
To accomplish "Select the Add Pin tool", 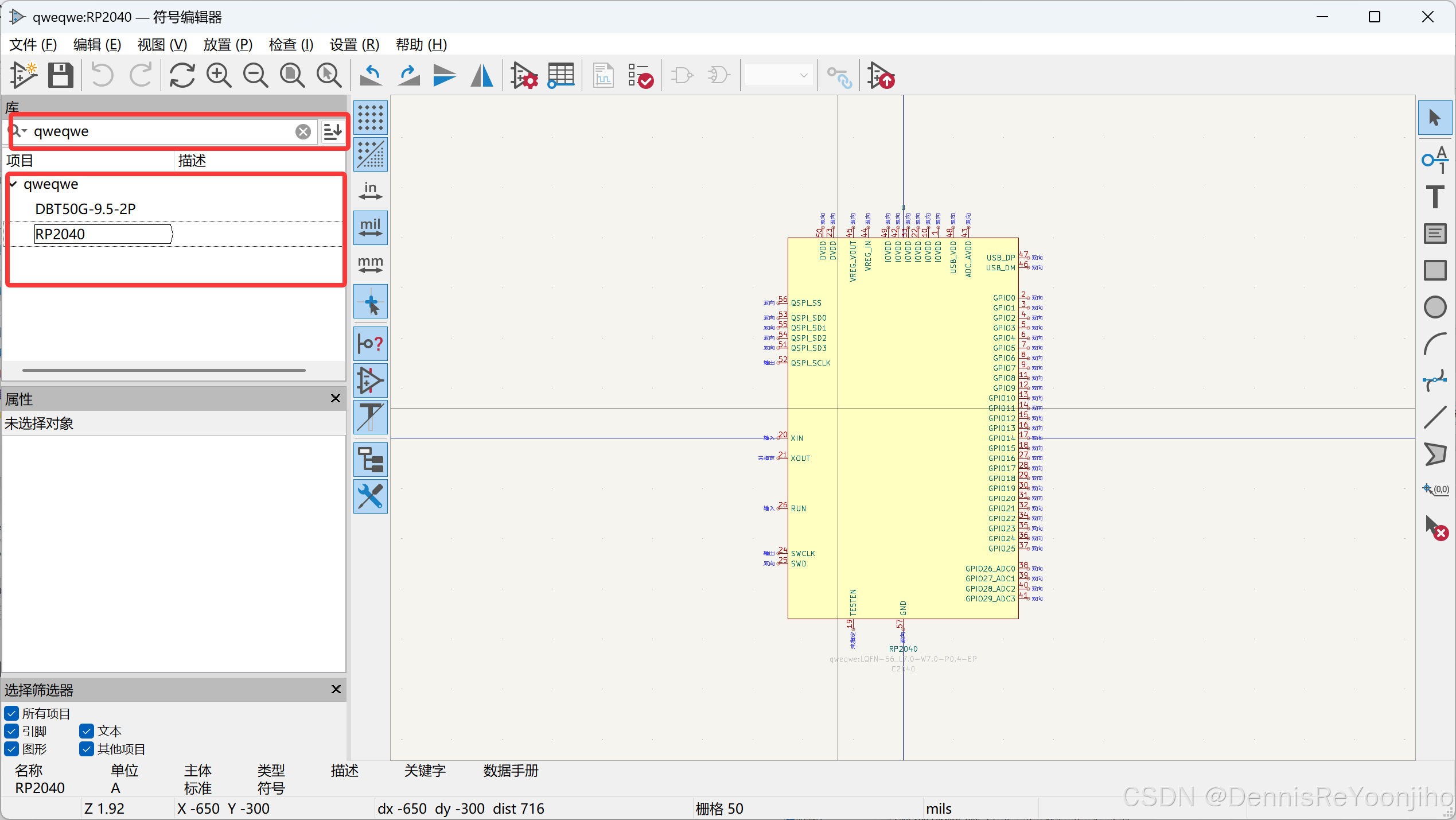I will coord(1435,160).
